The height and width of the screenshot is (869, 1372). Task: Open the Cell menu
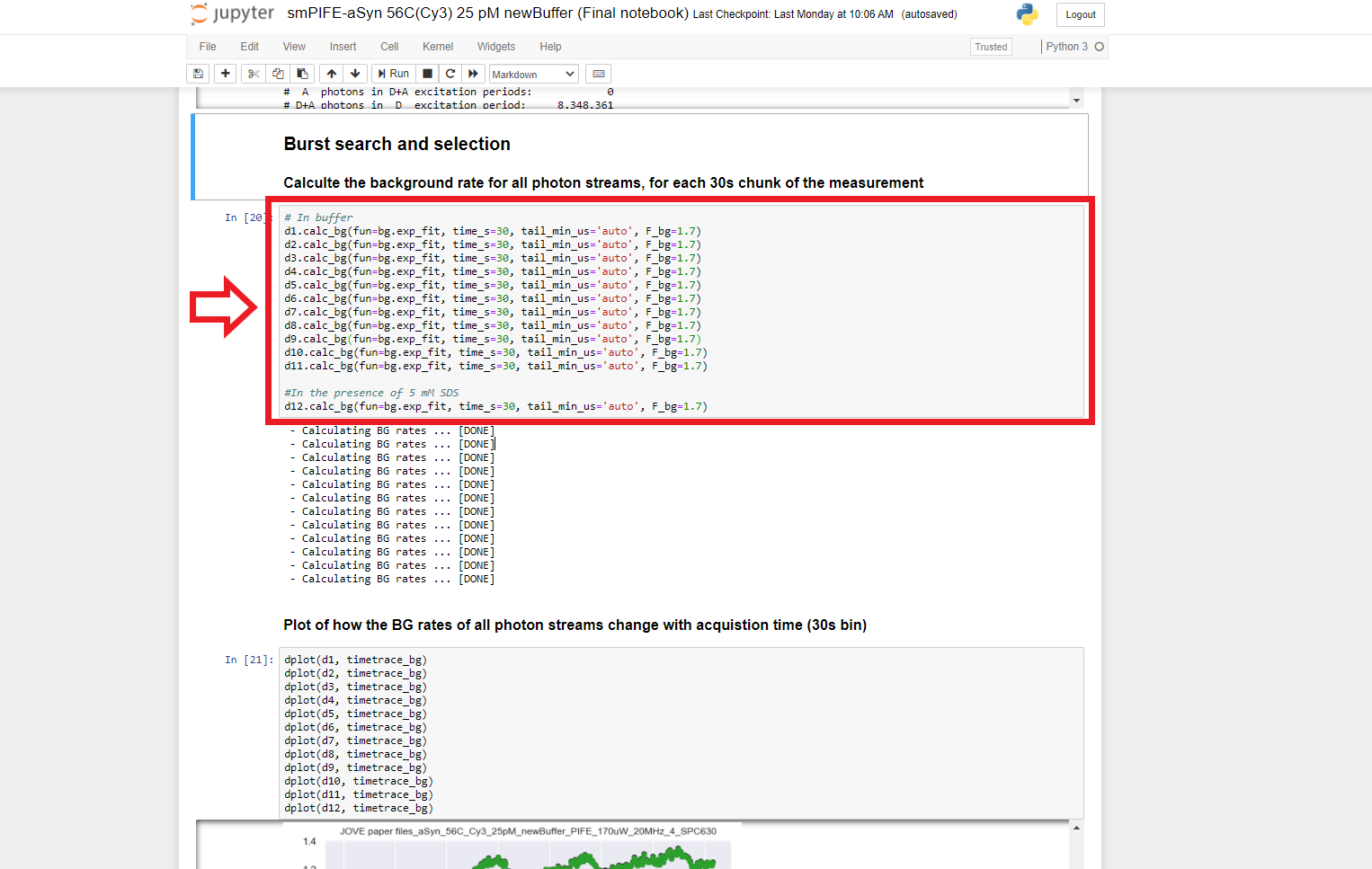389,47
